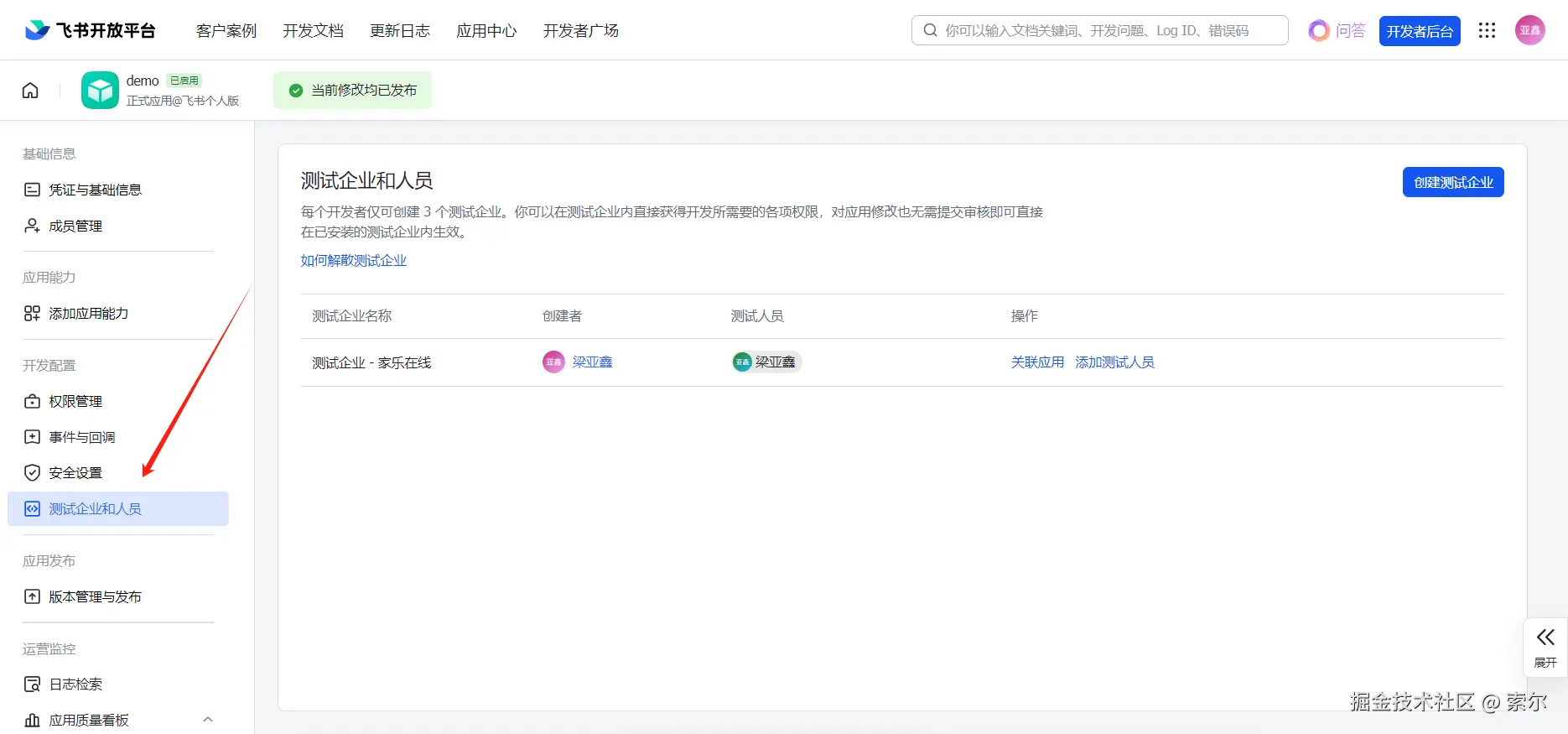Screen dimensions: 1568x734
Task: Click the 添加测试人员 link
Action: click(1114, 362)
